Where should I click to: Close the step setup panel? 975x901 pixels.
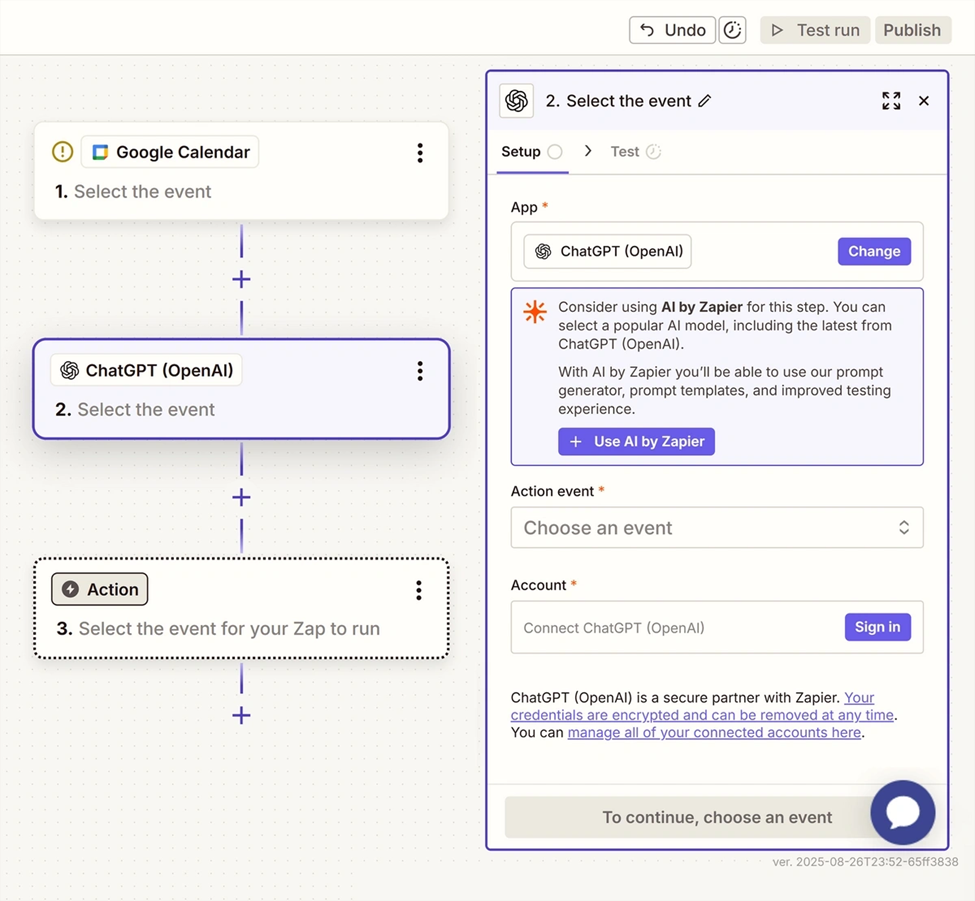pyautogui.click(x=924, y=101)
